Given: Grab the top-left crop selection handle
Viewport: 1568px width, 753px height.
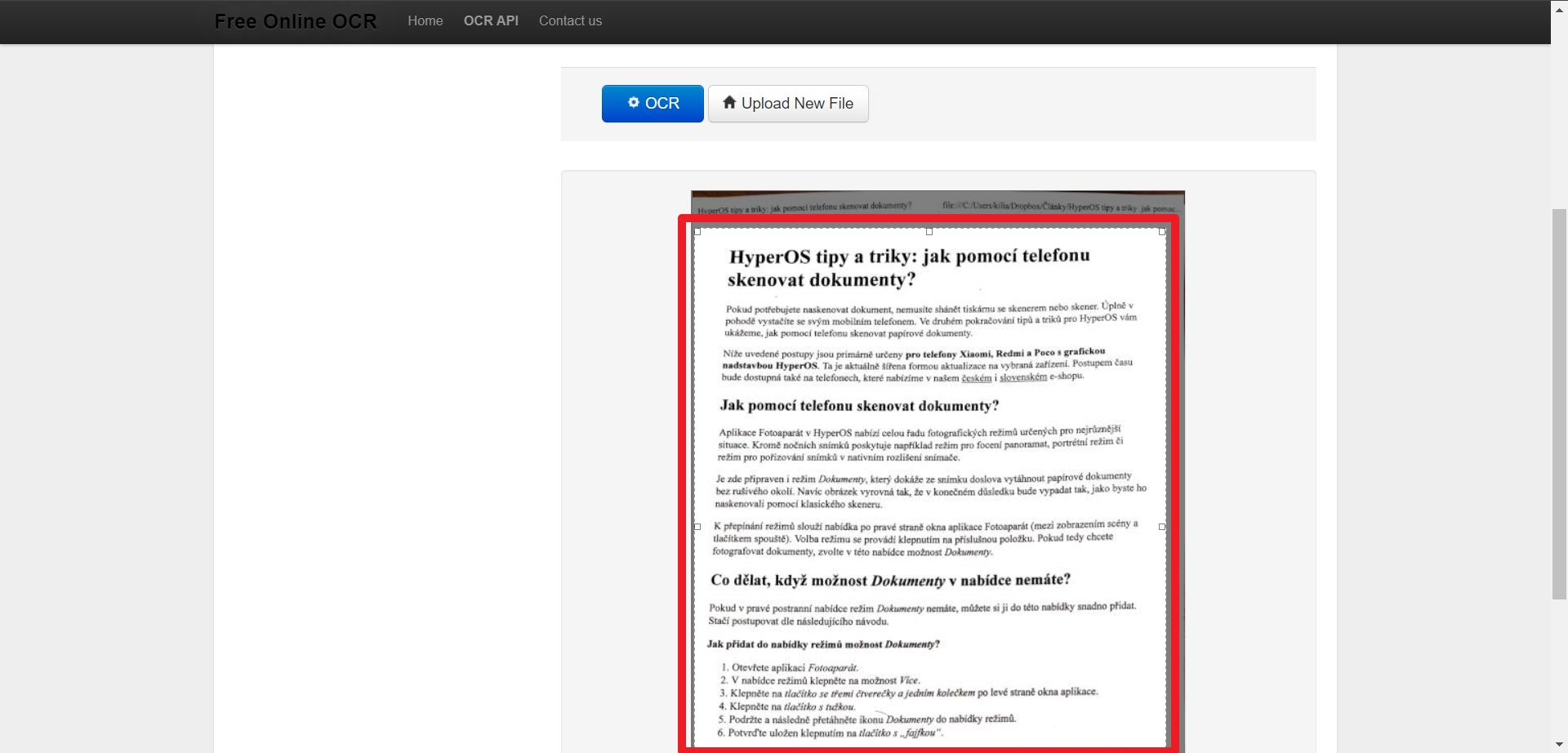Looking at the screenshot, I should [697, 232].
